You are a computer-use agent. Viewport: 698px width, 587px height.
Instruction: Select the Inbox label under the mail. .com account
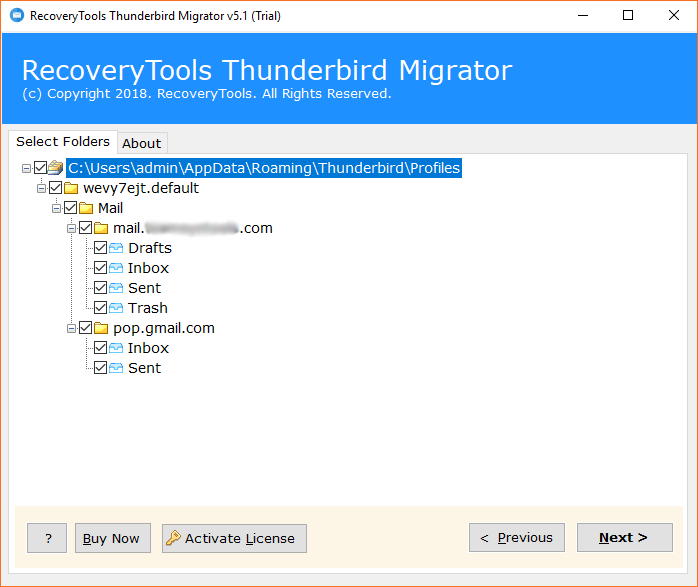click(x=148, y=268)
